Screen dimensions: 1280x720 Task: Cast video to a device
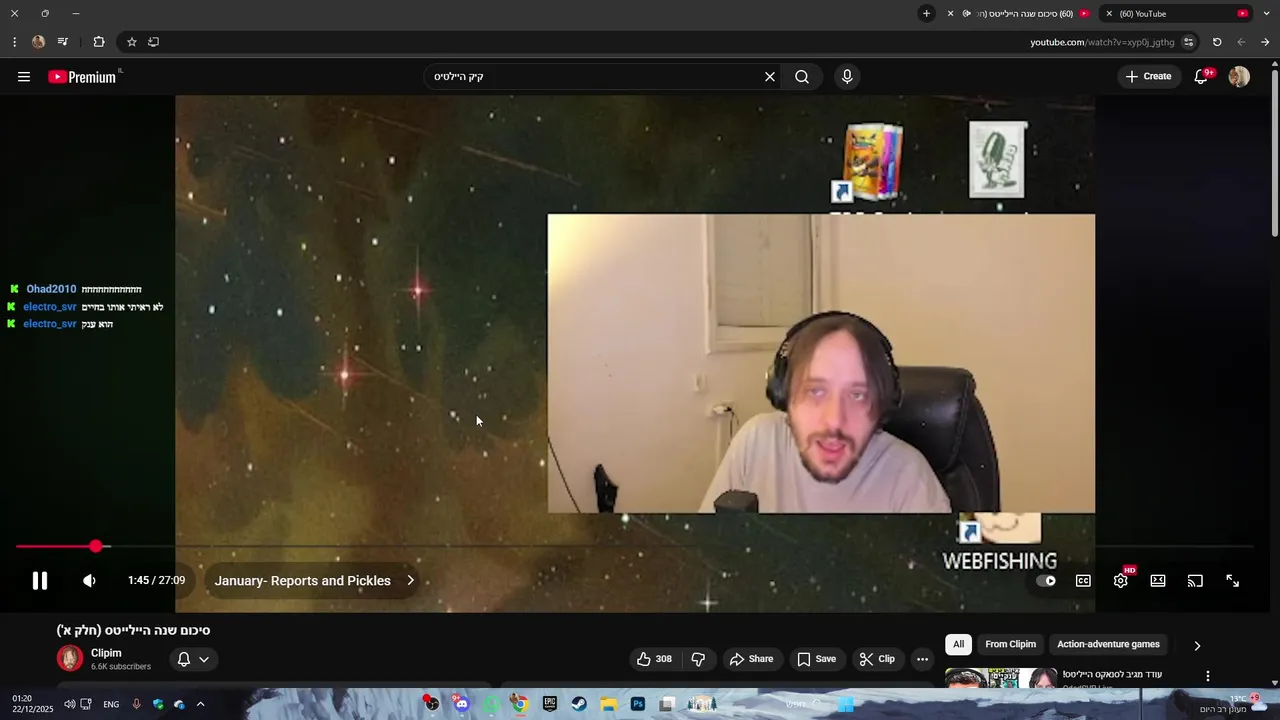coord(1195,581)
